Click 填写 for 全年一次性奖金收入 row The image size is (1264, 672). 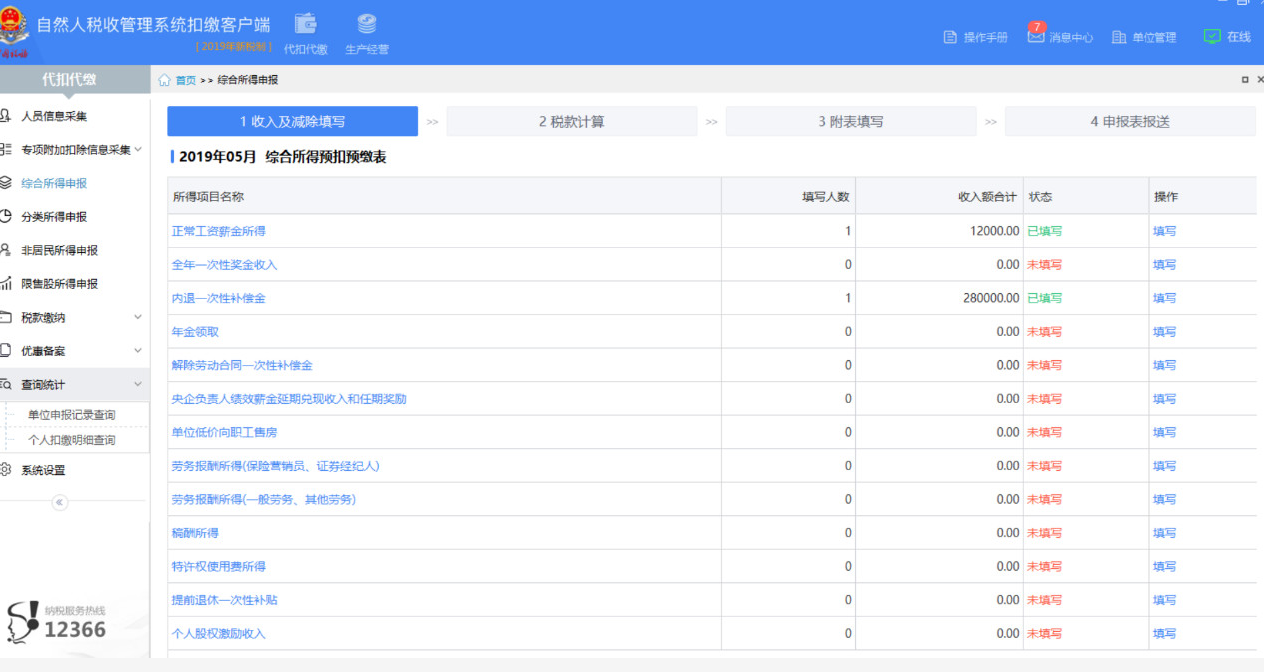[x=1164, y=265]
